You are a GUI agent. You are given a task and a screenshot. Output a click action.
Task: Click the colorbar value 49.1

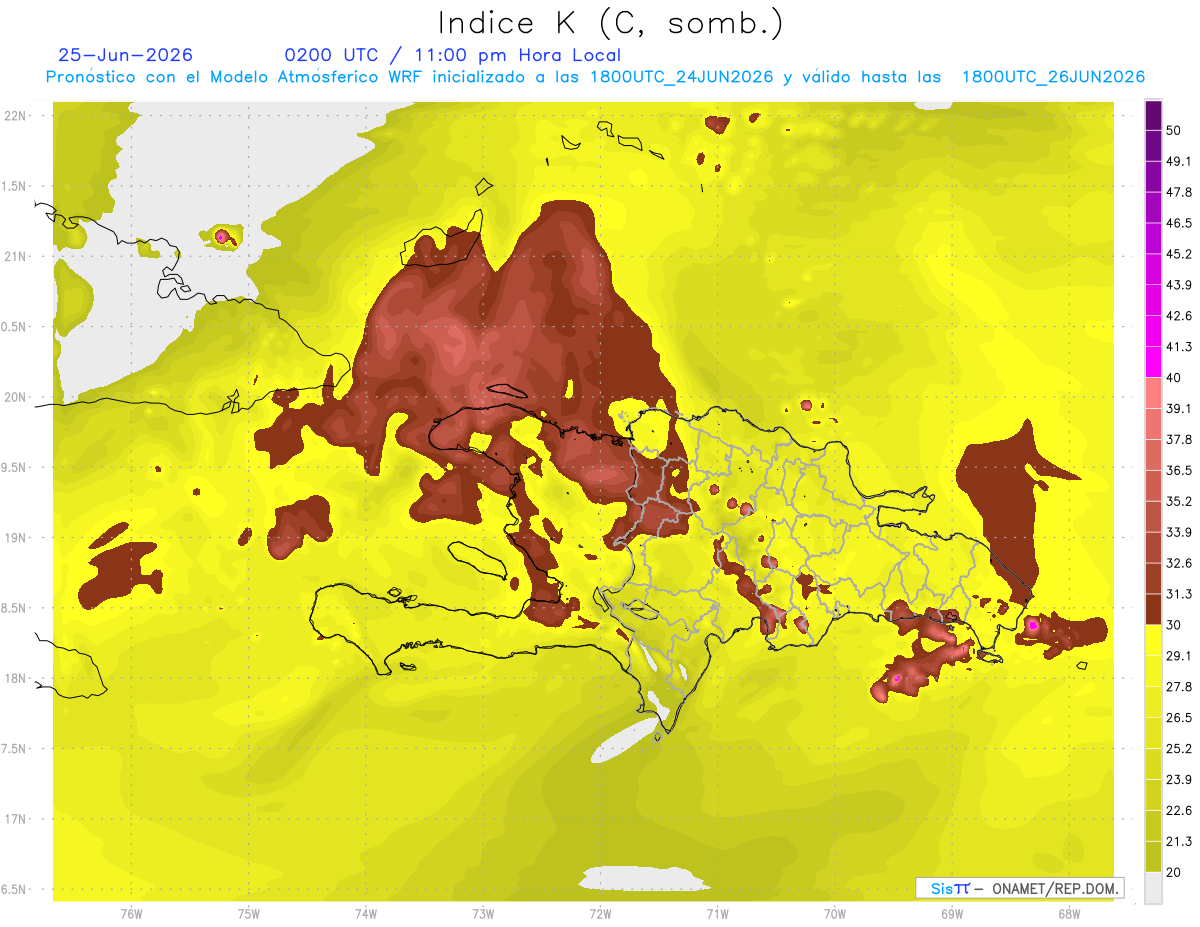click(x=1179, y=161)
